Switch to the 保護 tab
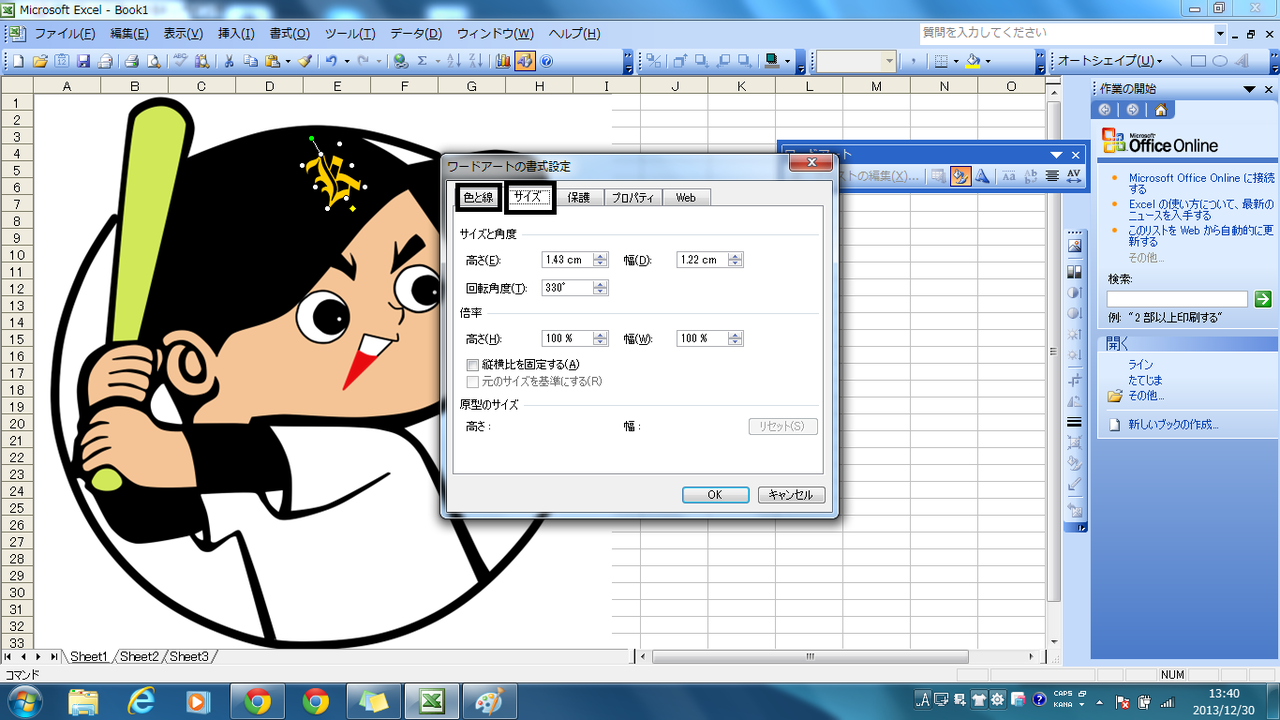Image resolution: width=1280 pixels, height=720 pixels. (x=579, y=198)
